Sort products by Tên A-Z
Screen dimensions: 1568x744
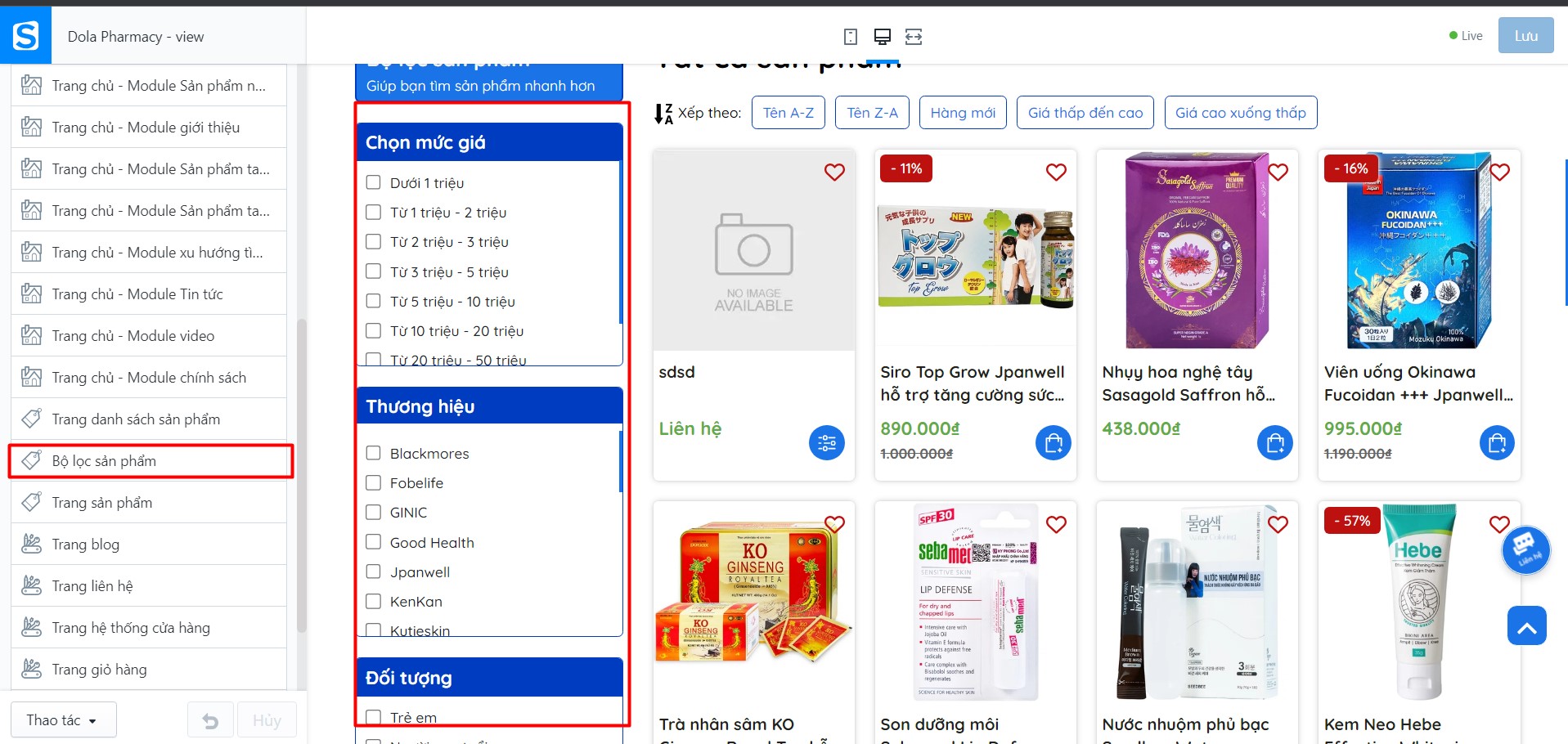coord(788,113)
